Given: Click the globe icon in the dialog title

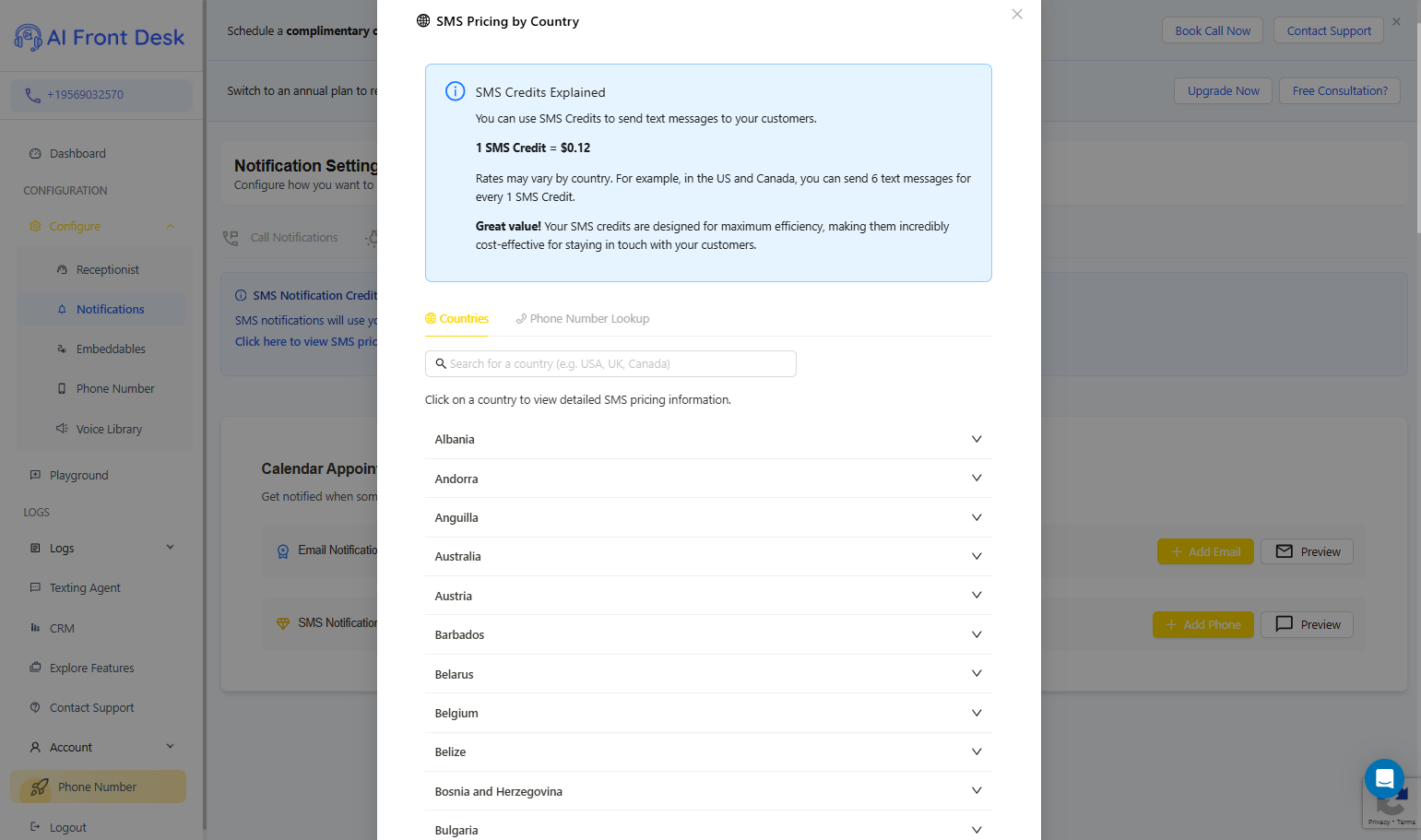Looking at the screenshot, I should click(423, 21).
